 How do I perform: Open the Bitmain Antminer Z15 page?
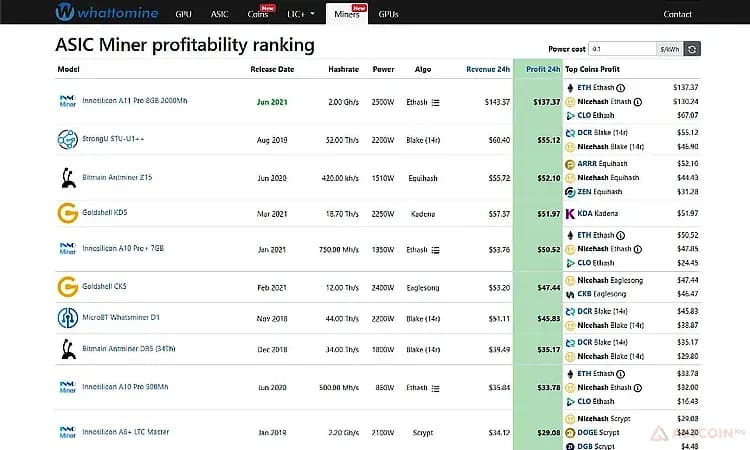117,177
